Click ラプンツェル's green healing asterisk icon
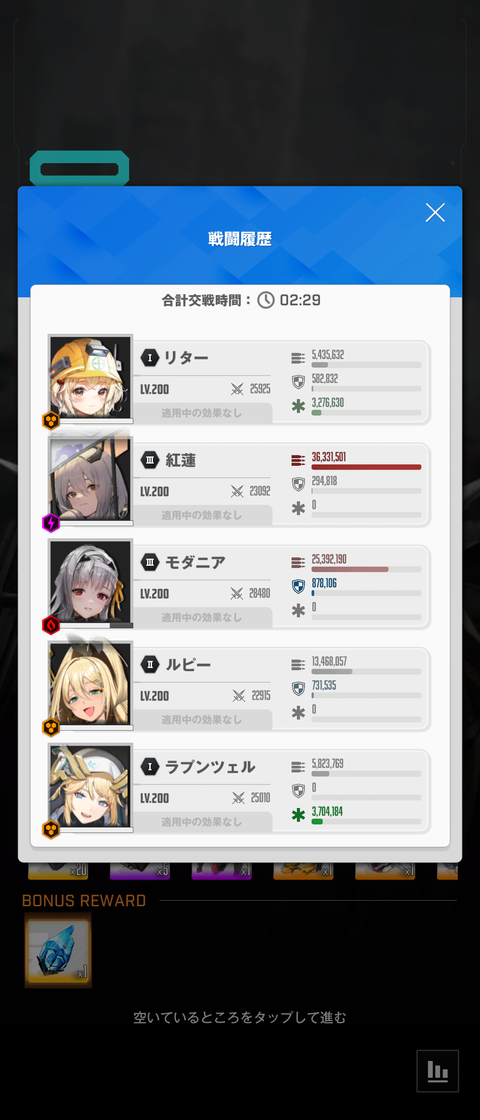 pos(299,815)
